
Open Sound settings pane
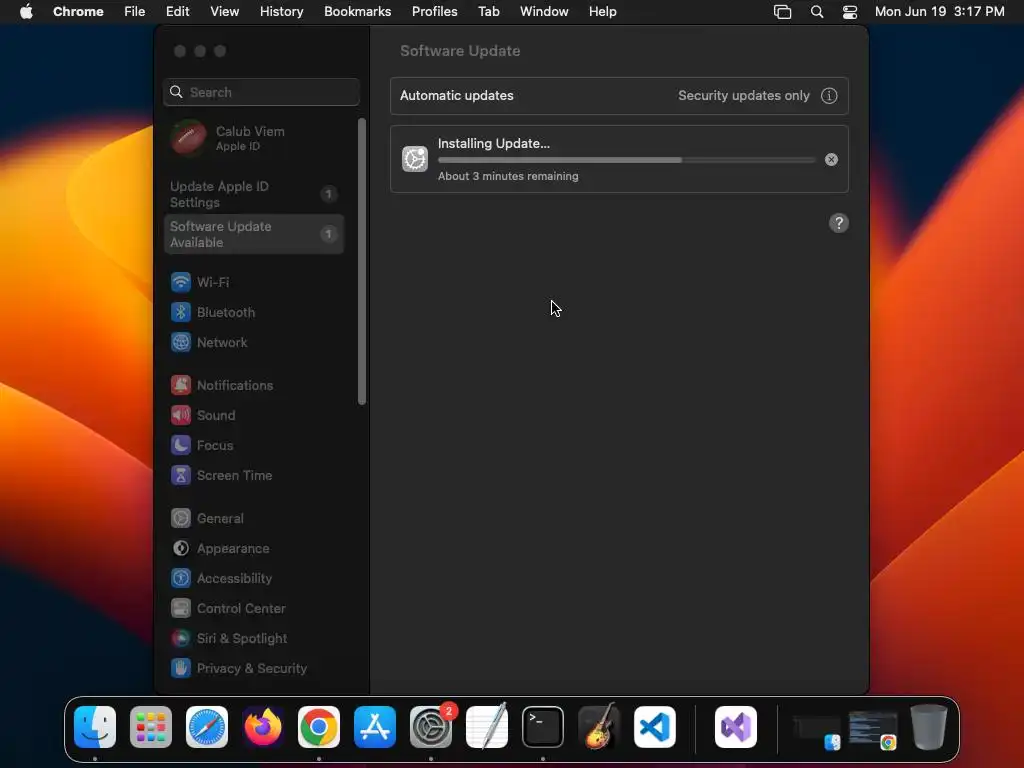[203, 415]
